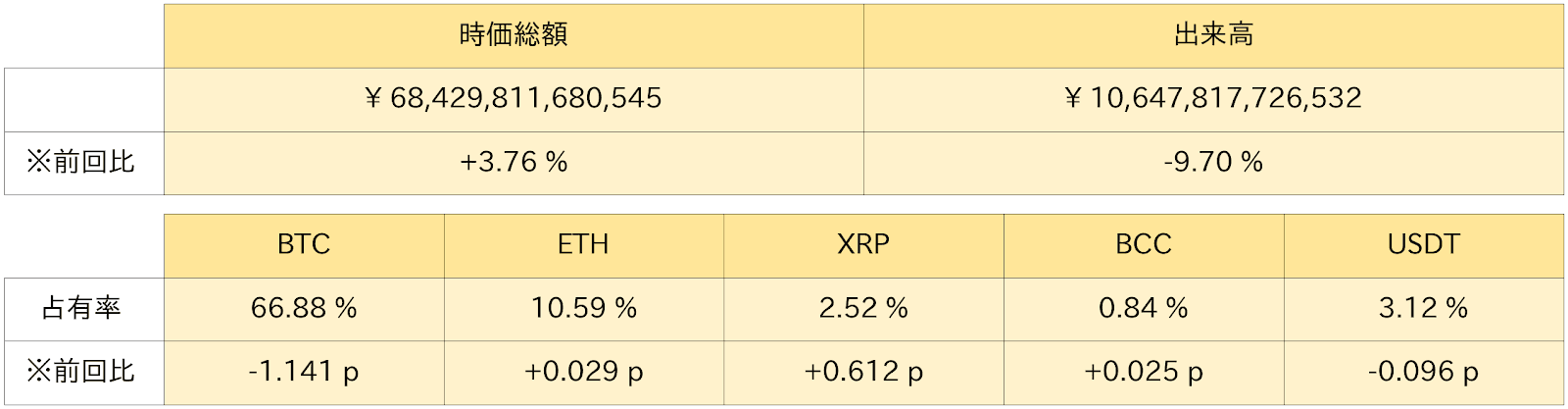Click the BTC change value -1.141 p
The height and width of the screenshot is (409, 1568).
(304, 372)
